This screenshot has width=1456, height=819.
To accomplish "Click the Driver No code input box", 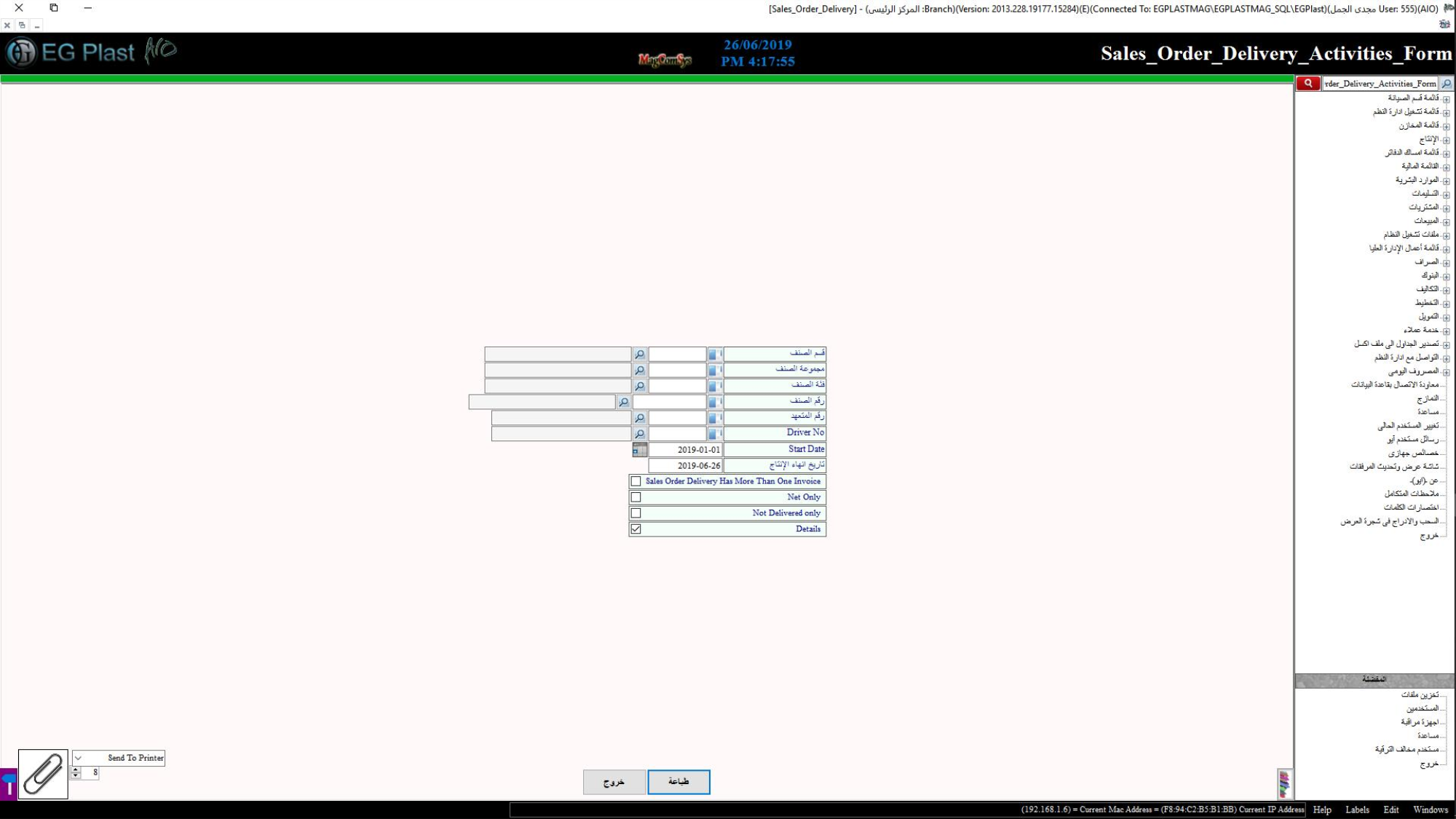I will pos(677,434).
